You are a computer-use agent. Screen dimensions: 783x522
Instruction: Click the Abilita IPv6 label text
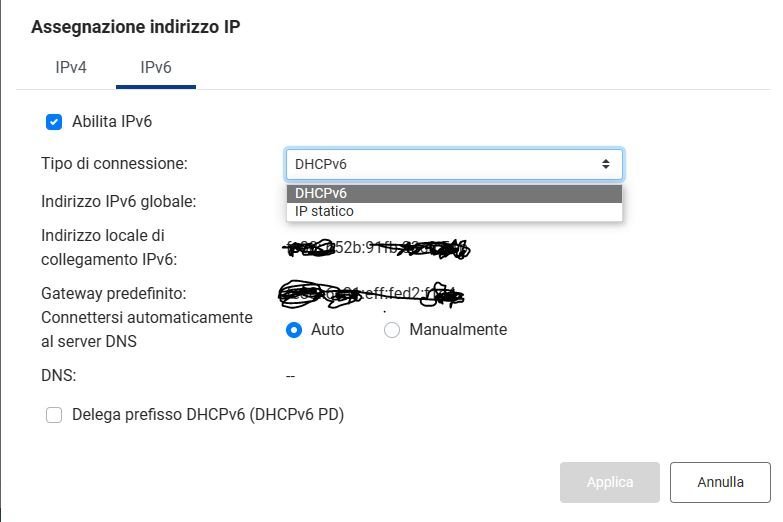[112, 121]
